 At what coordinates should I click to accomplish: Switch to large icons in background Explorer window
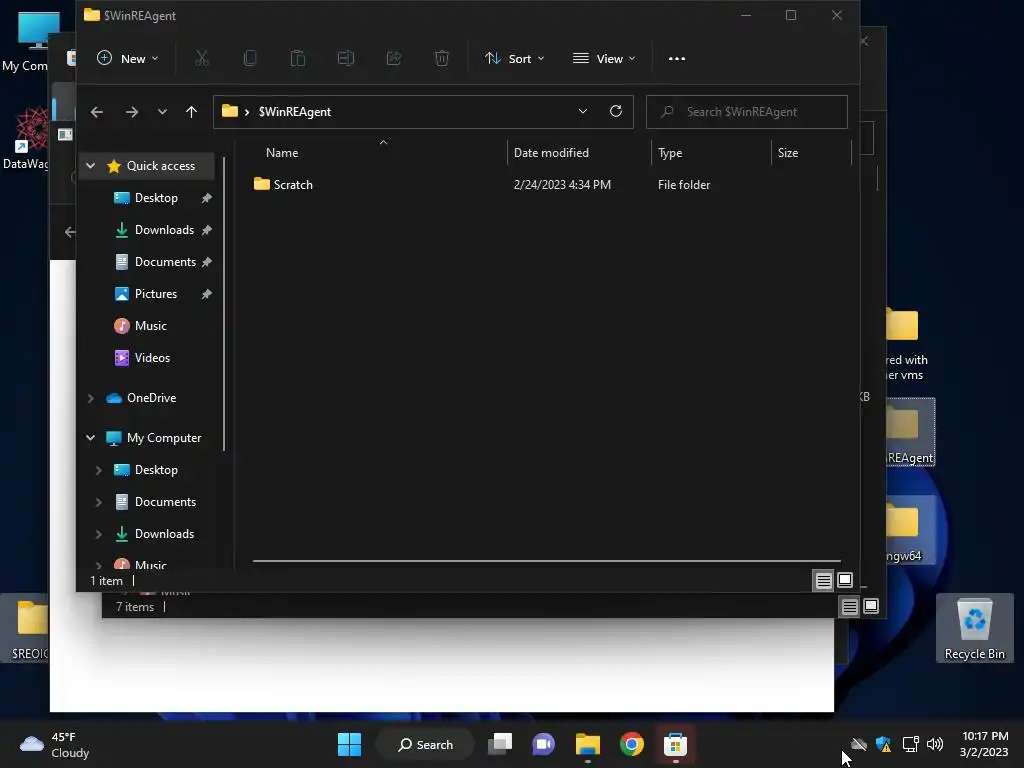pos(871,607)
